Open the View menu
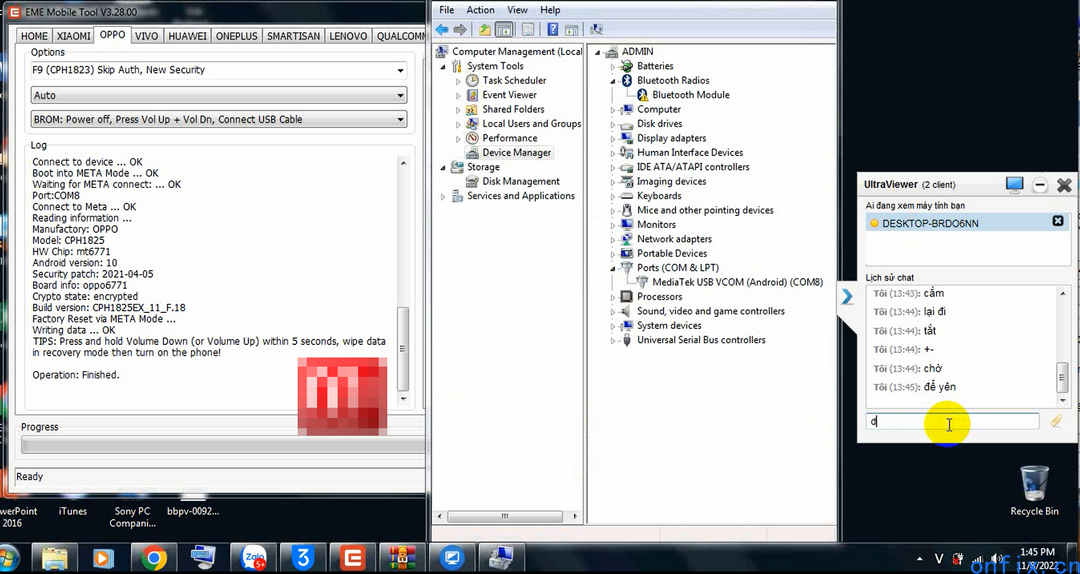The width and height of the screenshot is (1080, 574). 517,10
